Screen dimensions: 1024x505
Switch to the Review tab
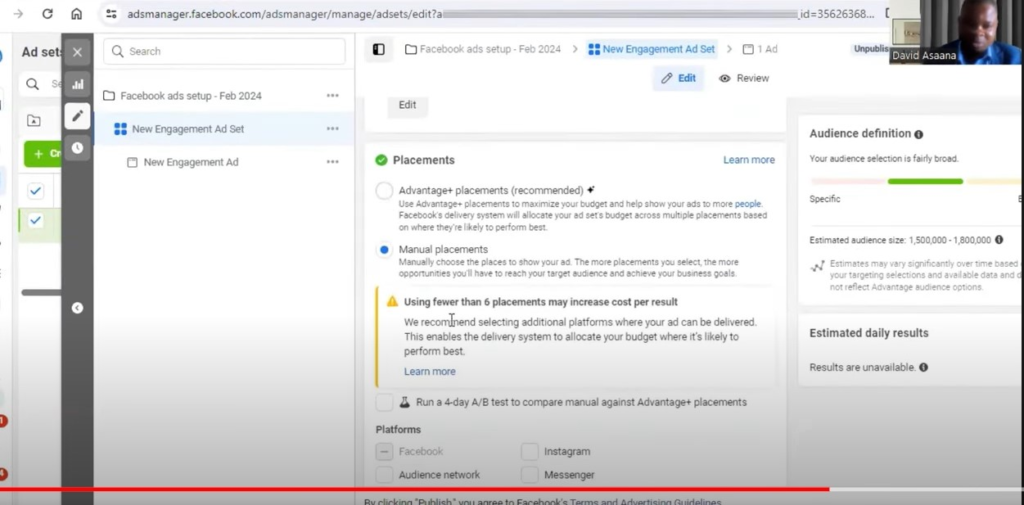[x=744, y=78]
